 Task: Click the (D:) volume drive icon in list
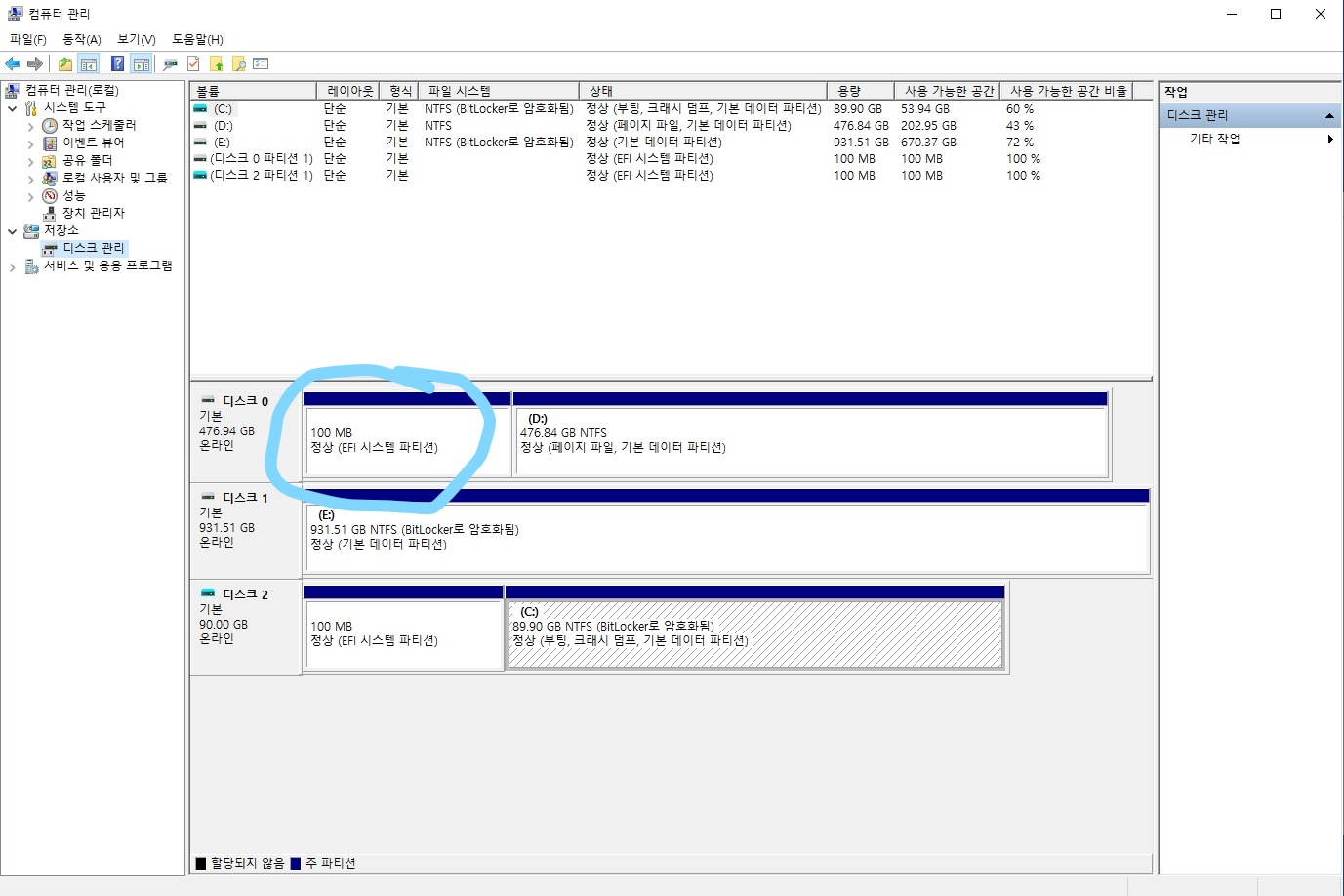tap(200, 126)
